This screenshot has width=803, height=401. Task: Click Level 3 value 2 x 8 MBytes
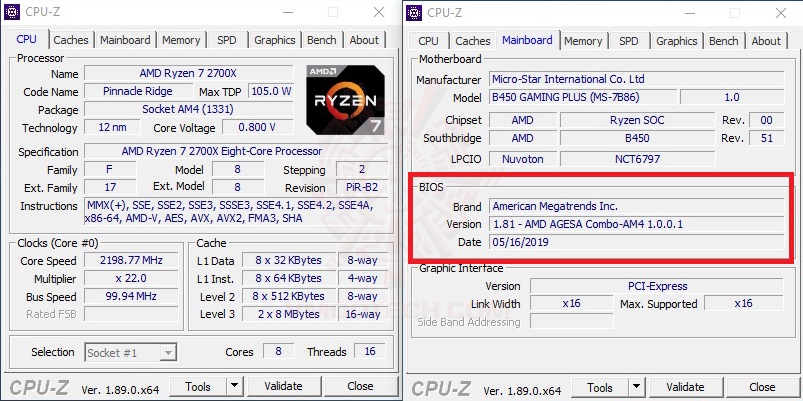289,314
